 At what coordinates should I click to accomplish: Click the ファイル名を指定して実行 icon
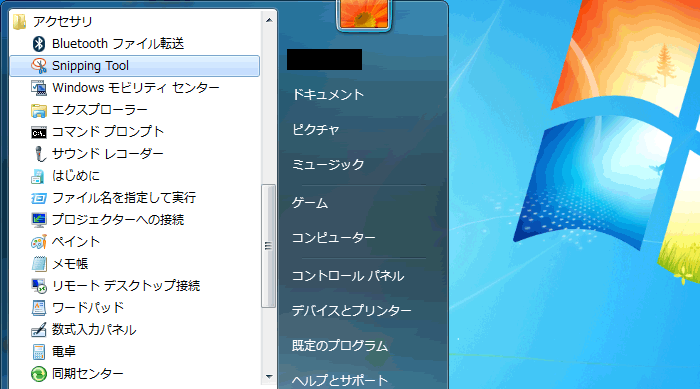[x=39, y=198]
